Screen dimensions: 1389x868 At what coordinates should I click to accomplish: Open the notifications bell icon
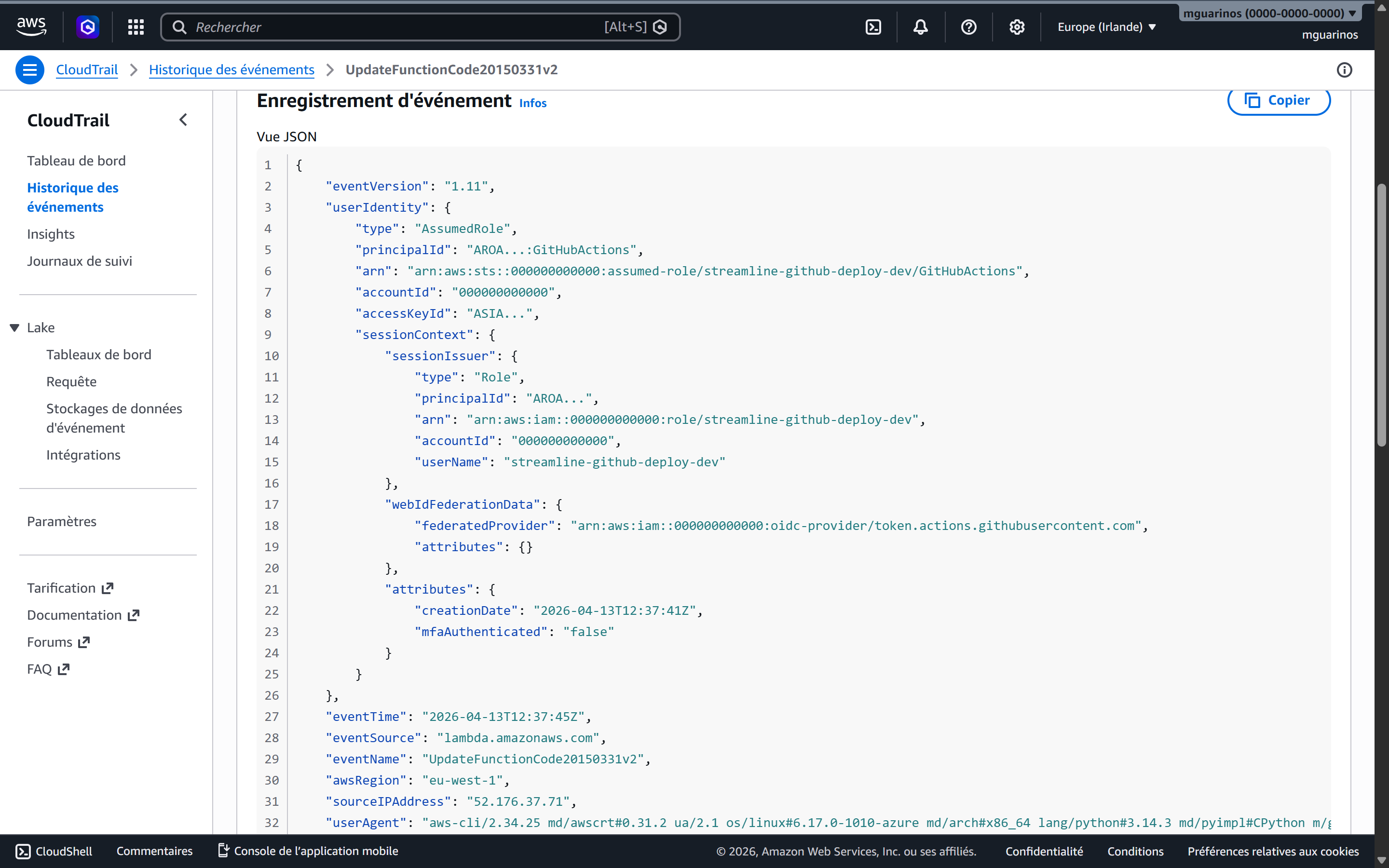pos(920,27)
